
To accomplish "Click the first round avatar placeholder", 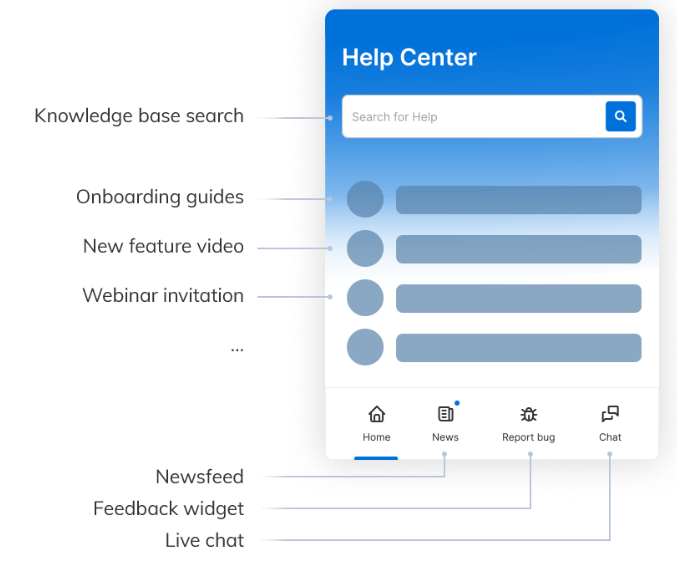I will click(x=365, y=199).
